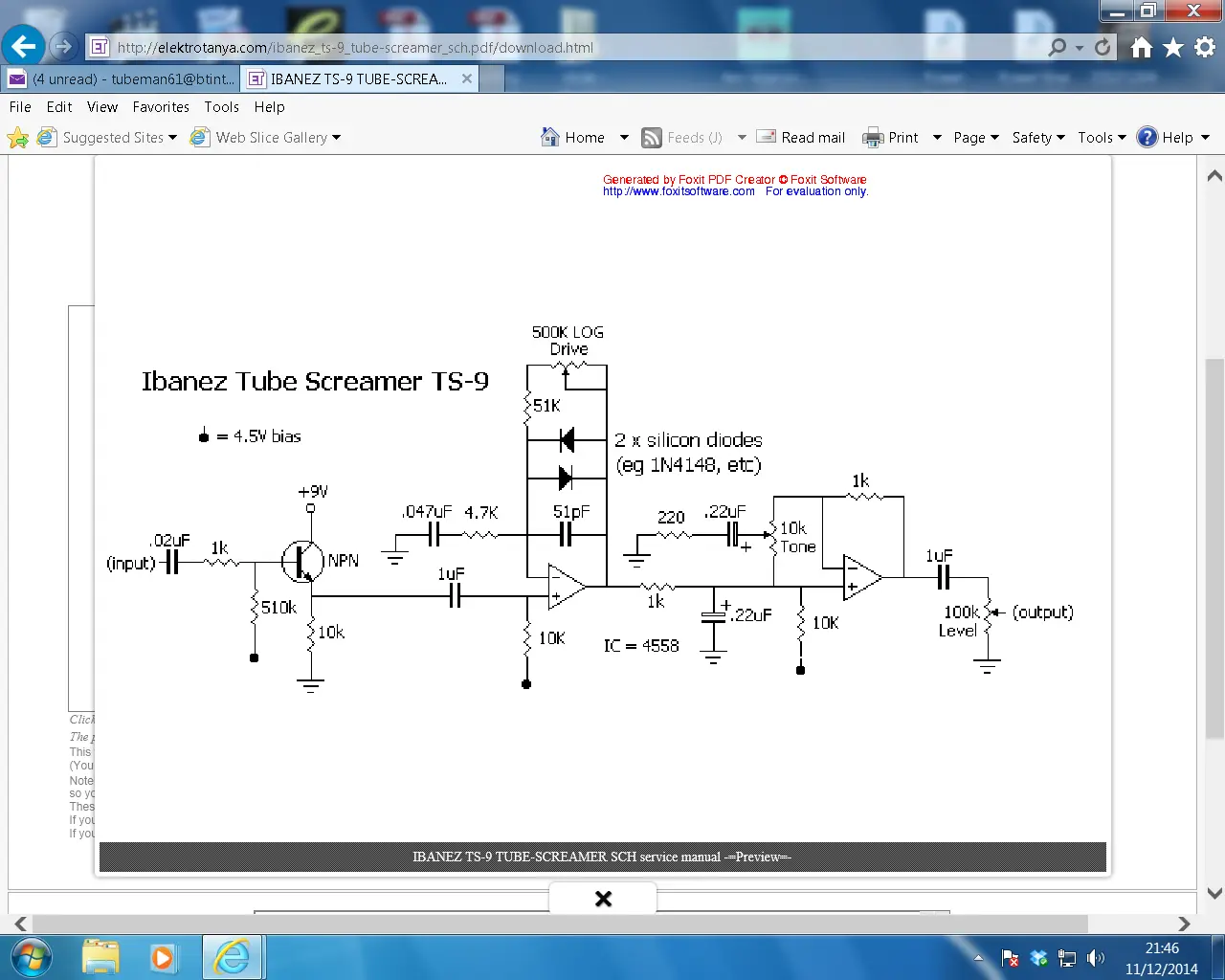Open the search magnifier in address bar
1225x980 pixels.
pos(1057,47)
